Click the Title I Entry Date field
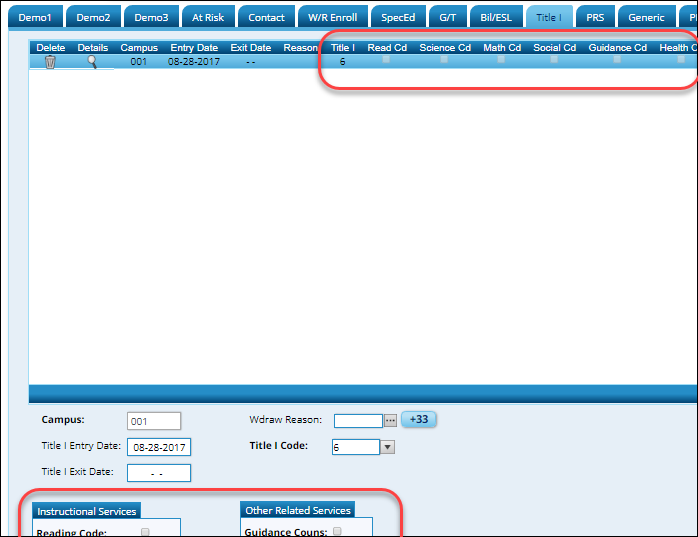This screenshot has height=537, width=698. (x=158, y=447)
